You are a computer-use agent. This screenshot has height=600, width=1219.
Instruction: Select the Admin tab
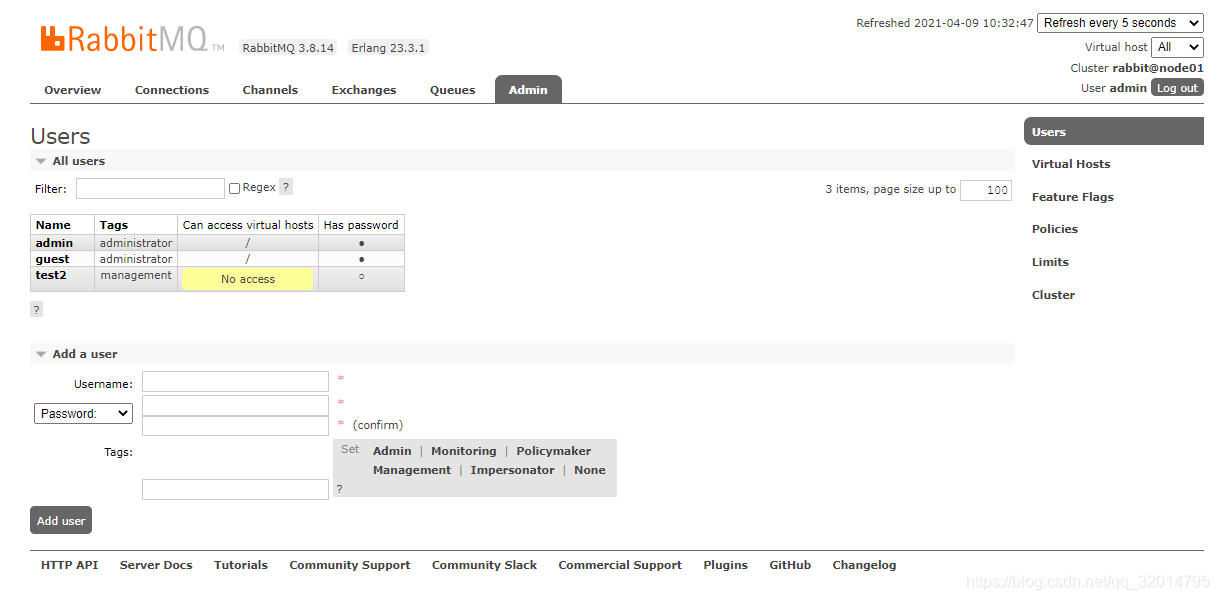(528, 90)
